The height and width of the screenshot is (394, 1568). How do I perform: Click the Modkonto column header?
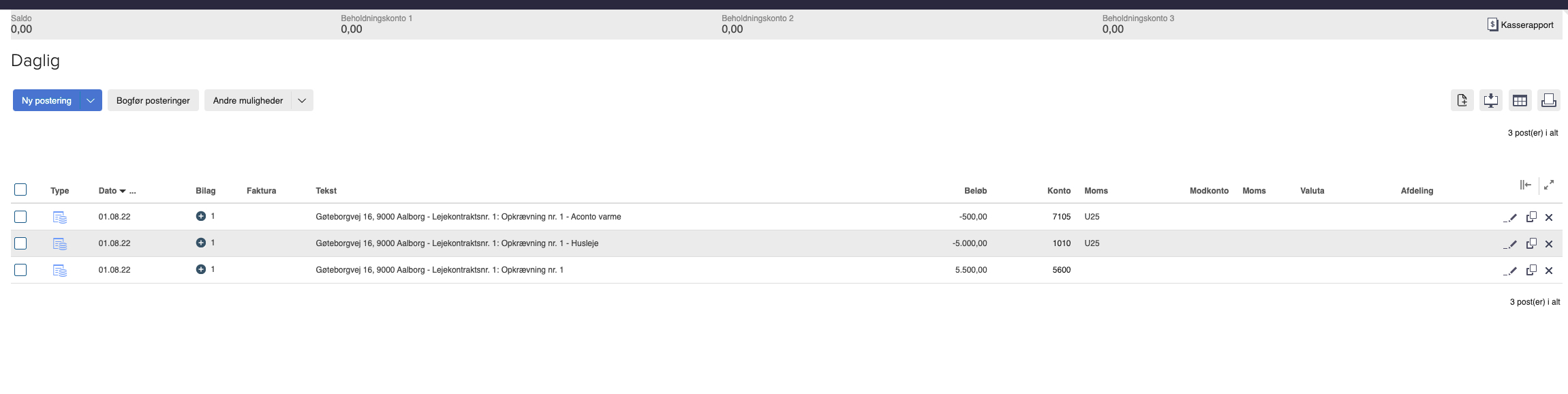click(1210, 191)
